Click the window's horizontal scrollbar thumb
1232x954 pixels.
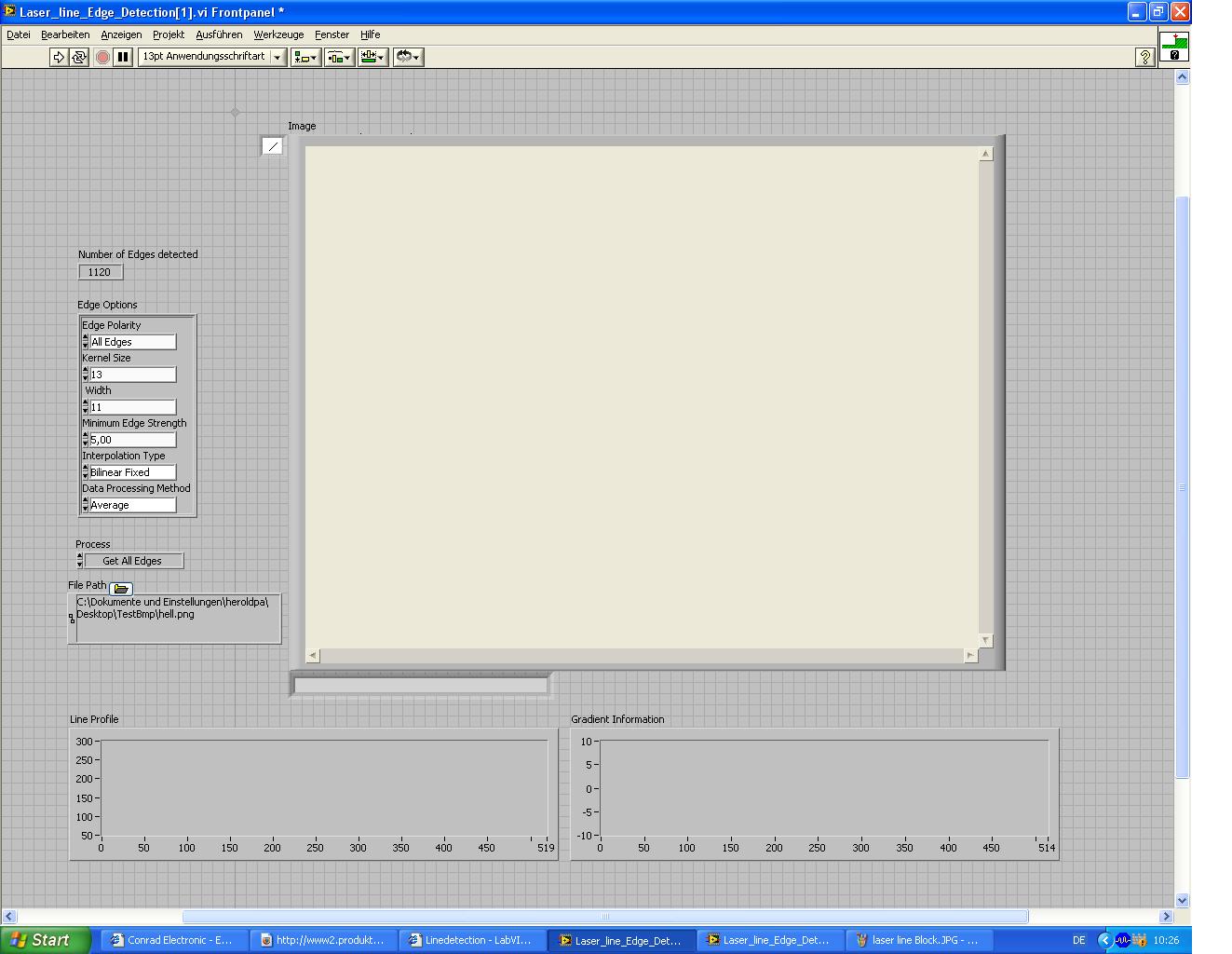[x=605, y=916]
